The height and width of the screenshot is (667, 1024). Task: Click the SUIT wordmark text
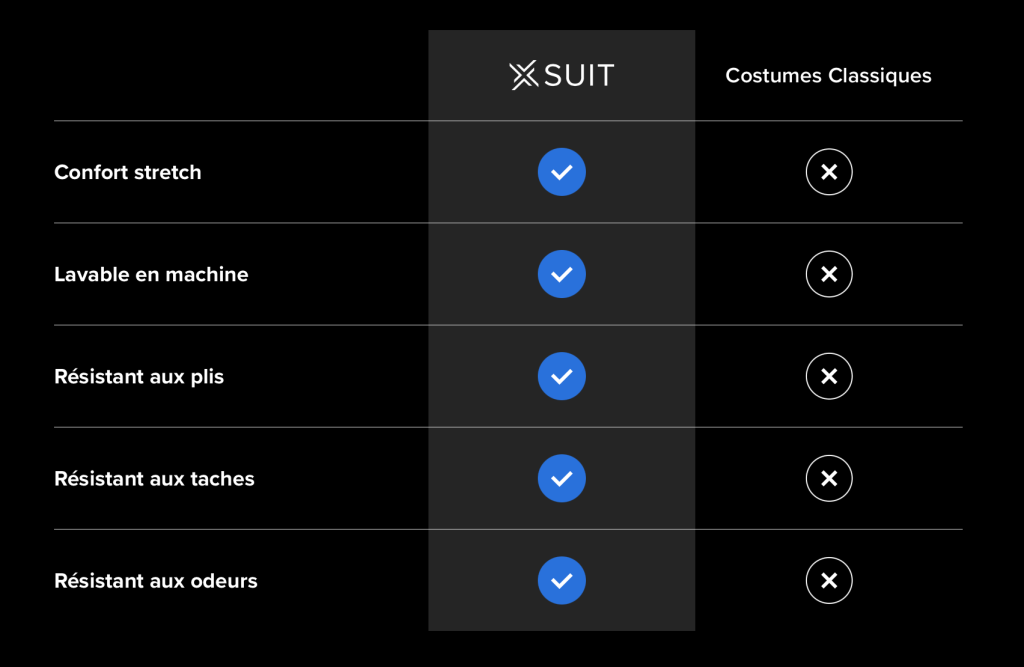[x=579, y=76]
